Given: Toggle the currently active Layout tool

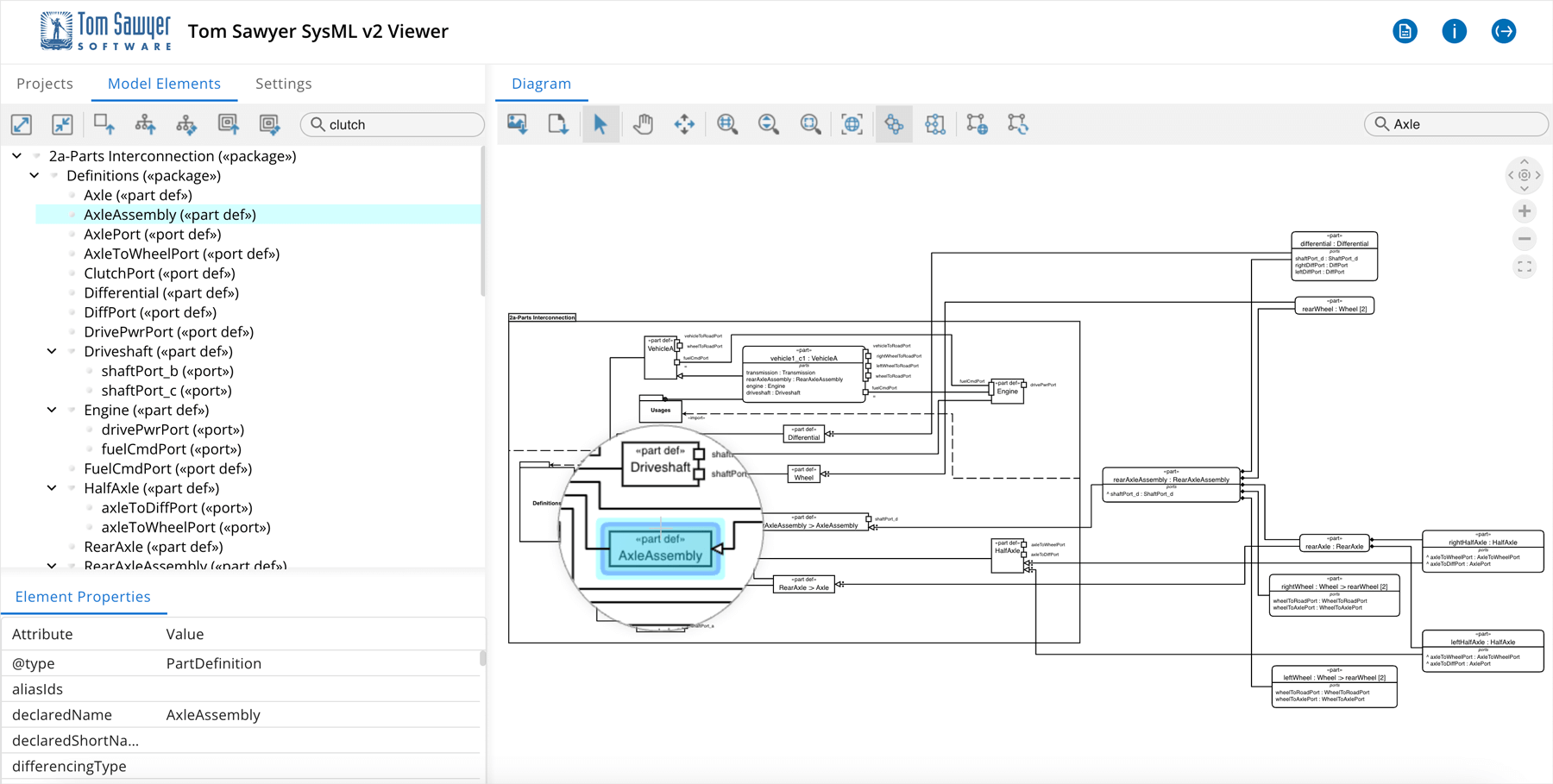Looking at the screenshot, I should [x=894, y=123].
